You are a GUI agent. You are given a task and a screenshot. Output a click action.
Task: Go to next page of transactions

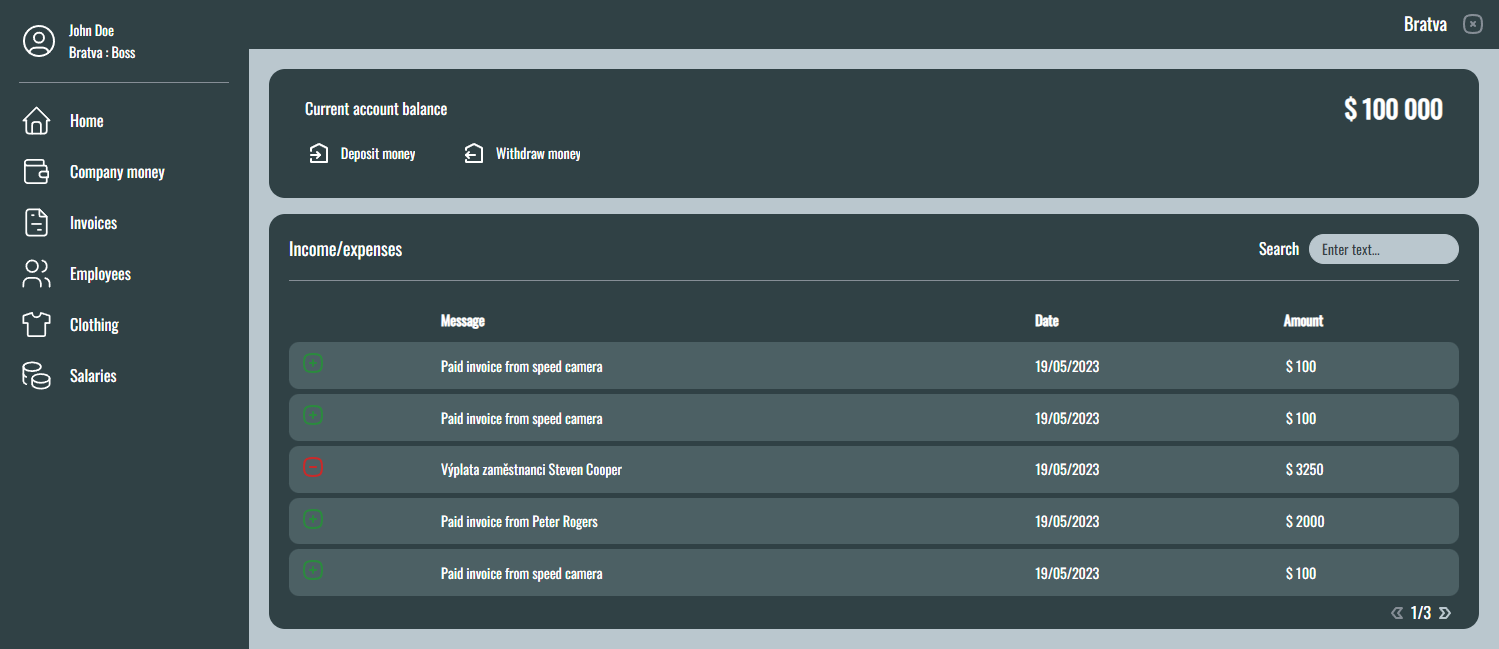point(1445,613)
